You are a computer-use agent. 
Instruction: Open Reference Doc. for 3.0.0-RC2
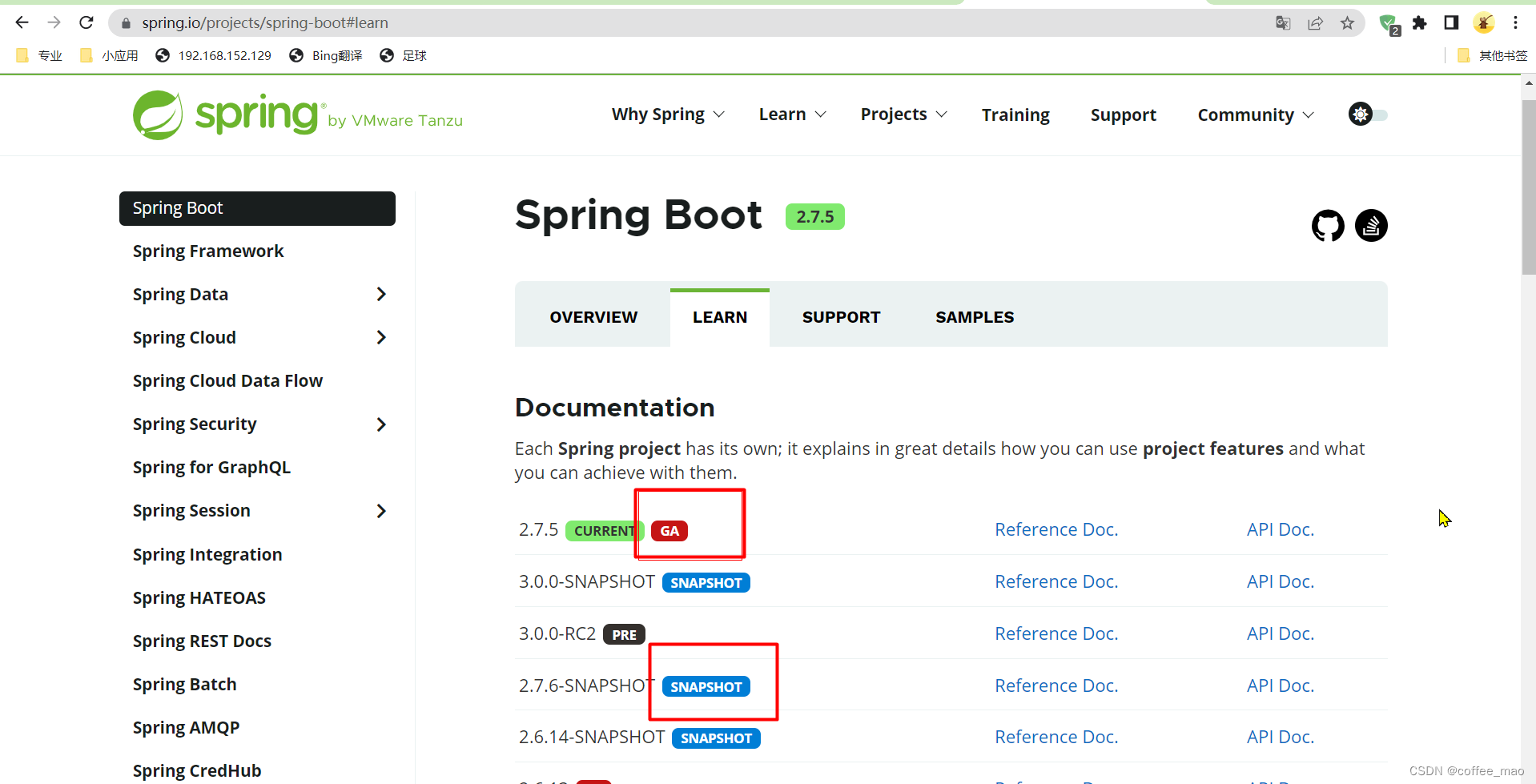(1056, 633)
